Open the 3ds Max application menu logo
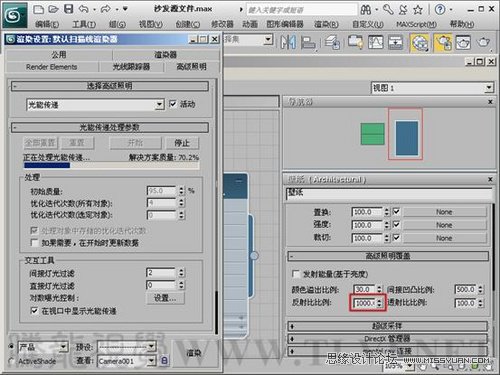The width and height of the screenshot is (500, 375). 15,15
